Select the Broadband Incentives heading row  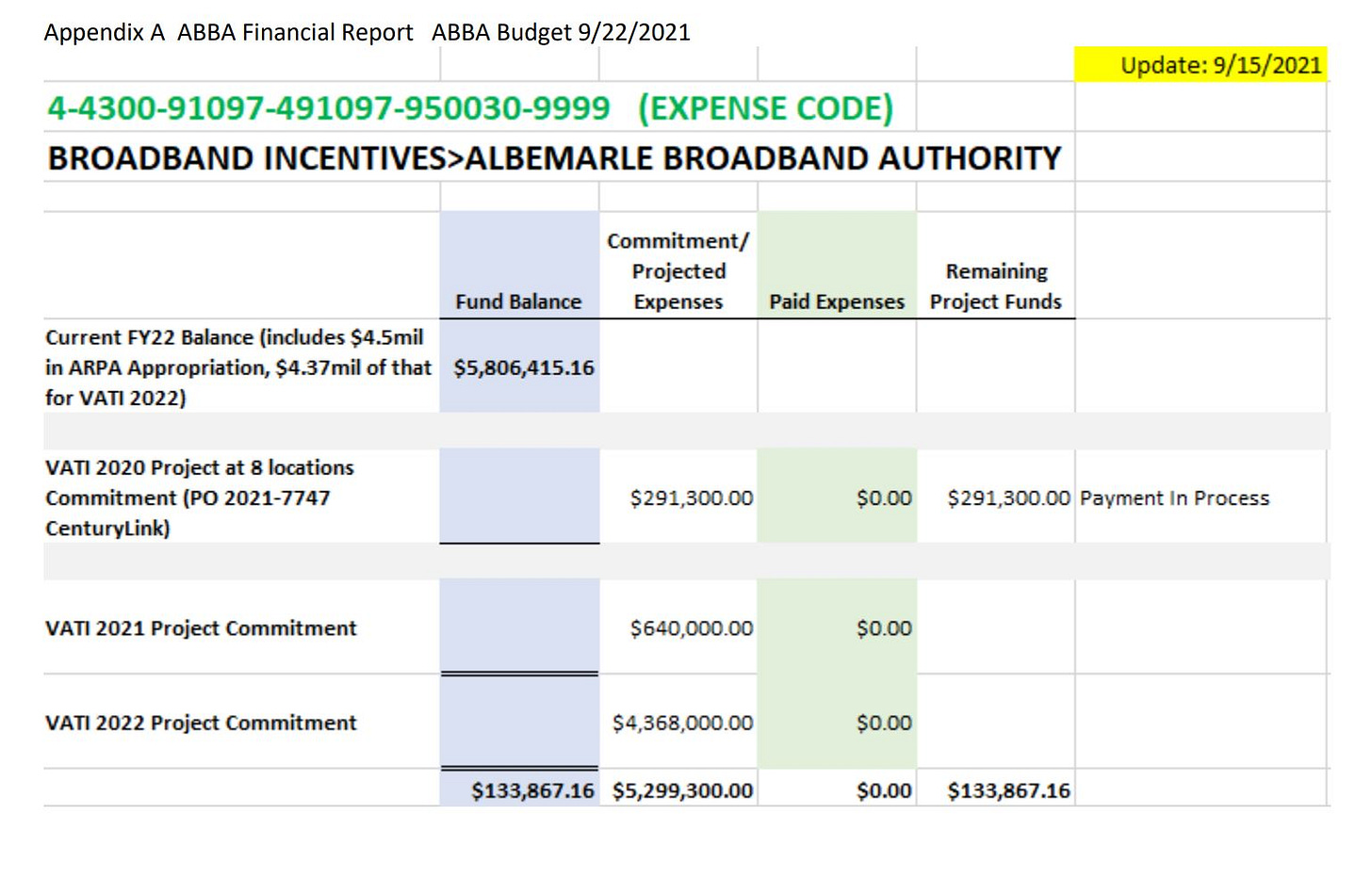(554, 158)
